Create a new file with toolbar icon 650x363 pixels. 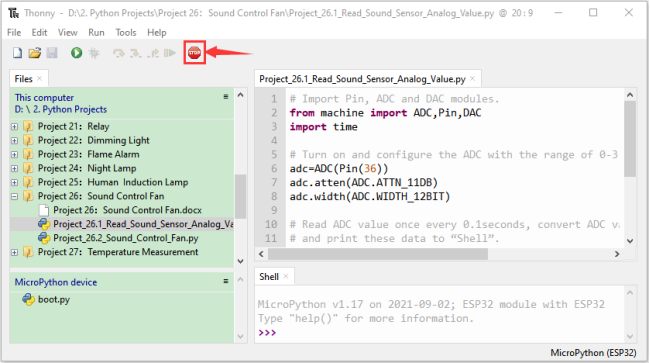click(17, 53)
